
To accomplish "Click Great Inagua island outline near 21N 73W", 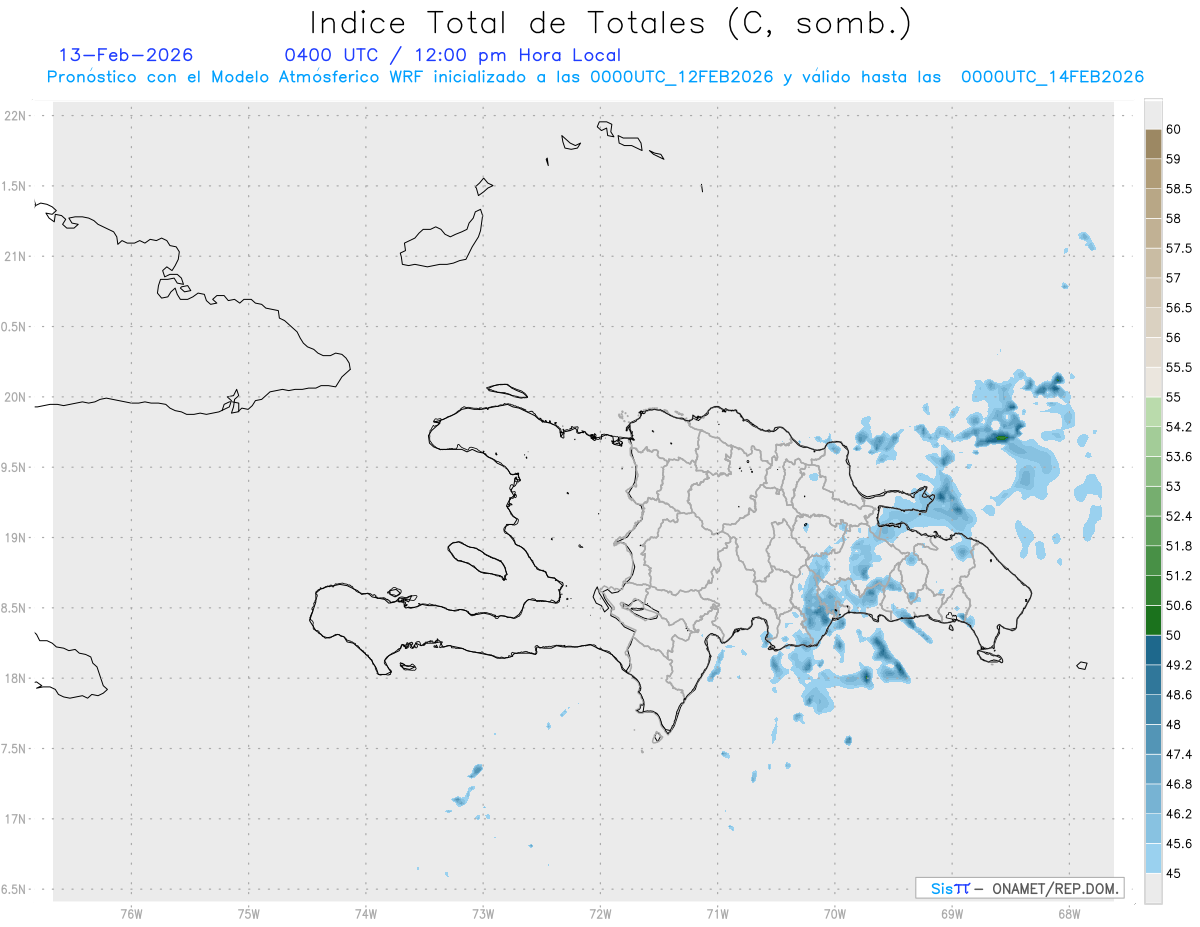I will (x=442, y=239).
